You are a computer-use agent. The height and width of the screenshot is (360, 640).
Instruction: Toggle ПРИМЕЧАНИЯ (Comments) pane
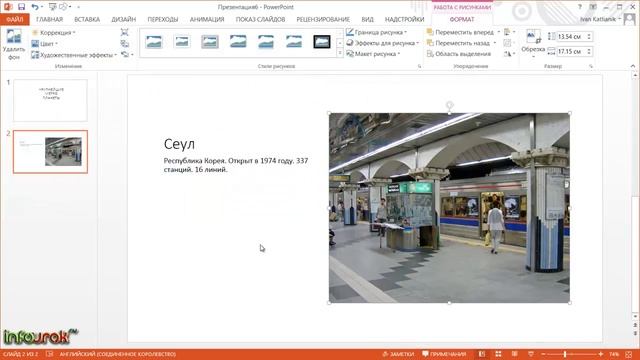444,354
